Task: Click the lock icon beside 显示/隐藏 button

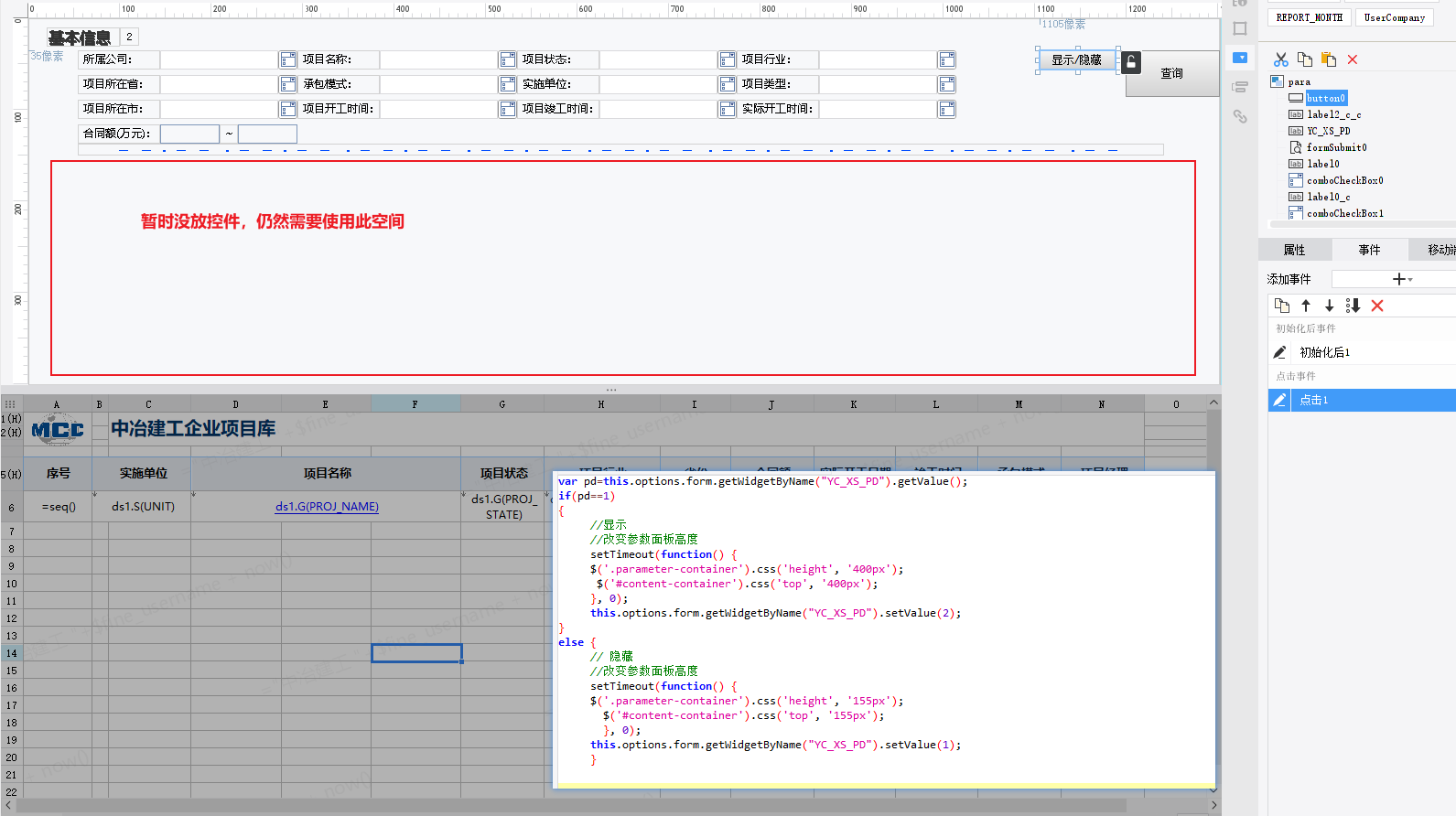Action: [1131, 62]
